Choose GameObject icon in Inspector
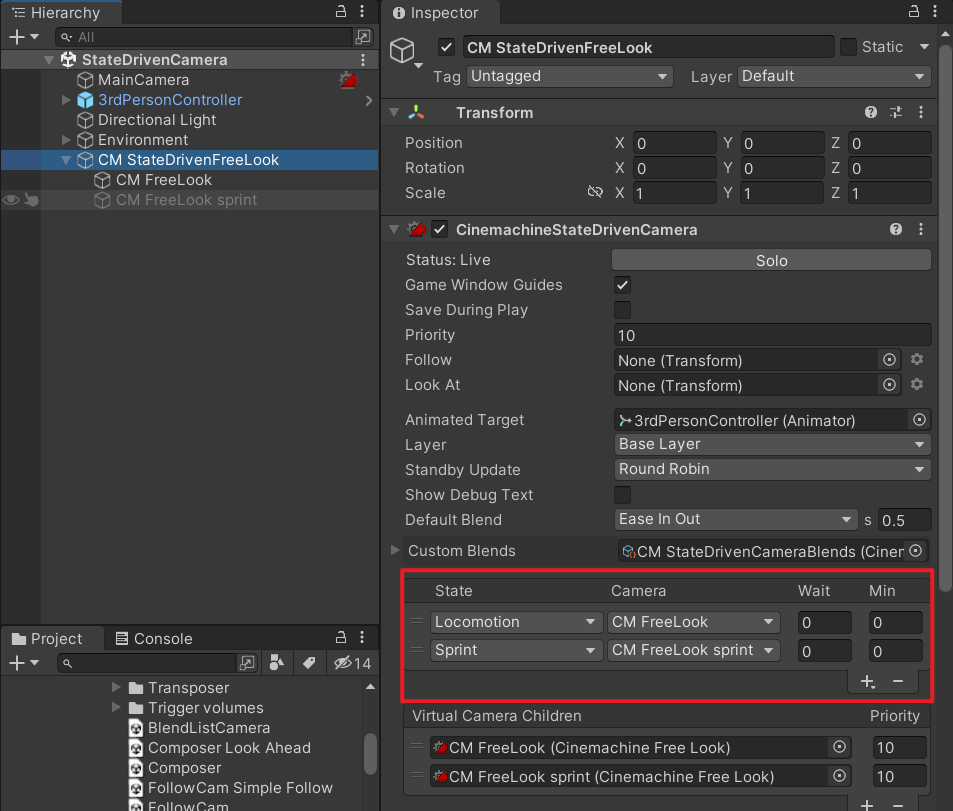Viewport: 953px width, 811px height. (x=405, y=52)
